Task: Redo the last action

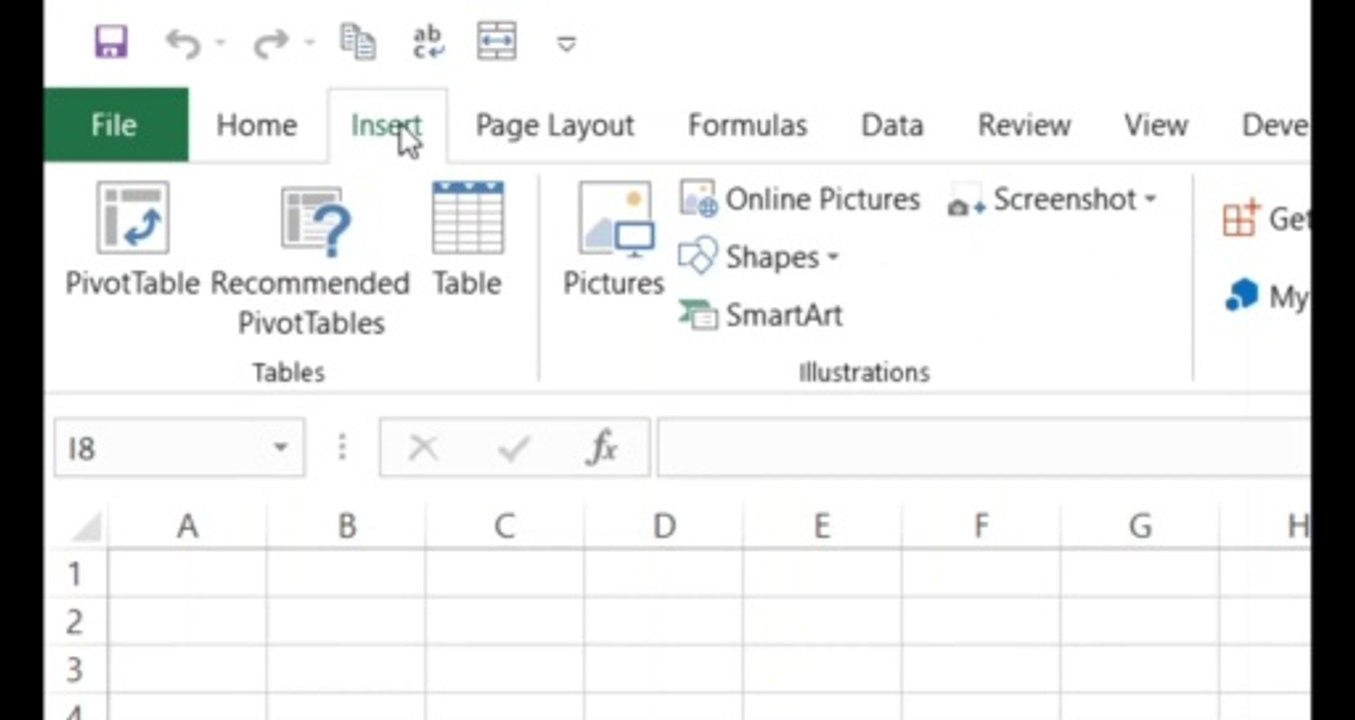Action: pos(271,43)
